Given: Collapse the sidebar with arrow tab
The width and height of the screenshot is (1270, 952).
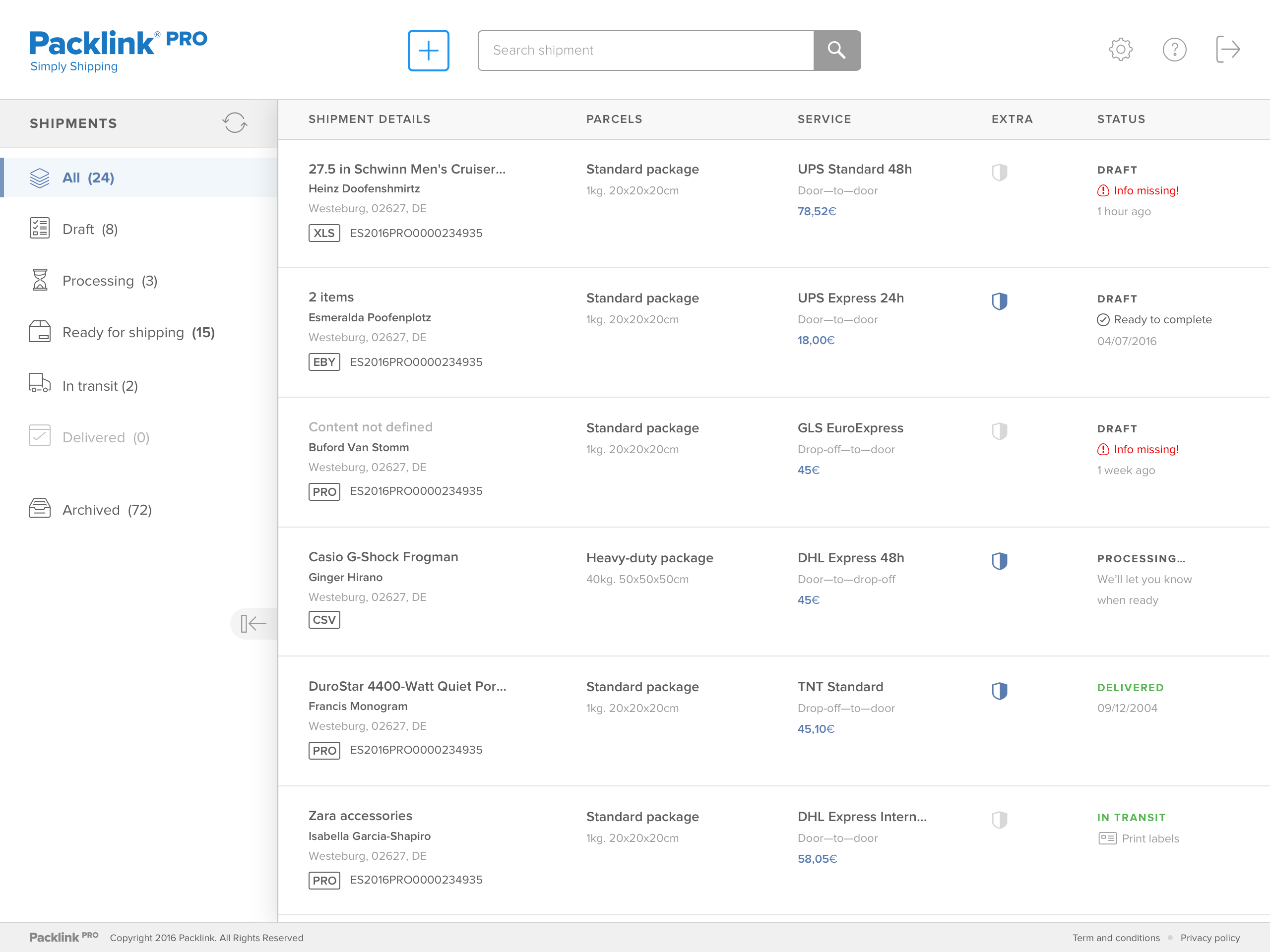Looking at the screenshot, I should click(x=253, y=623).
